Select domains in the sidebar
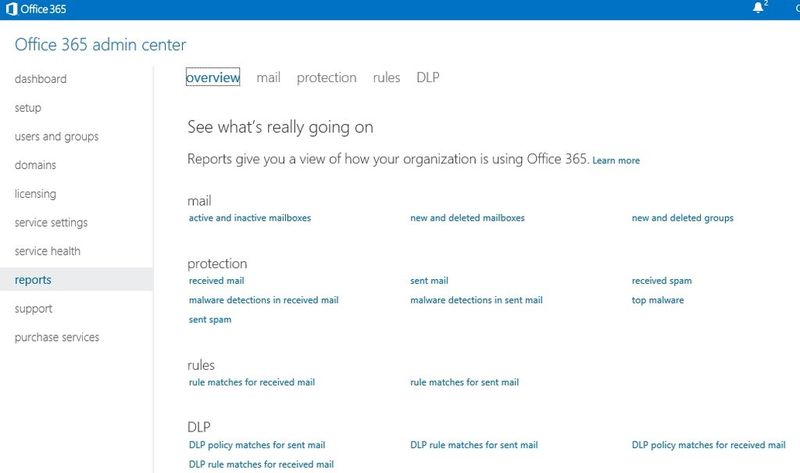This screenshot has height=473, width=800. click(x=35, y=165)
